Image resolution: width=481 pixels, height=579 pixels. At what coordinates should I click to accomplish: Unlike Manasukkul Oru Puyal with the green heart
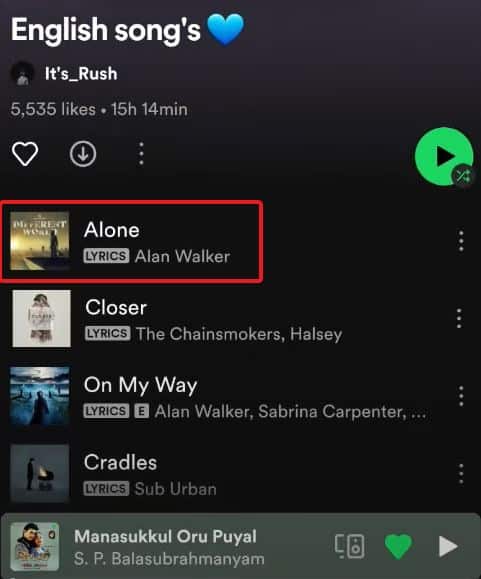pos(398,546)
